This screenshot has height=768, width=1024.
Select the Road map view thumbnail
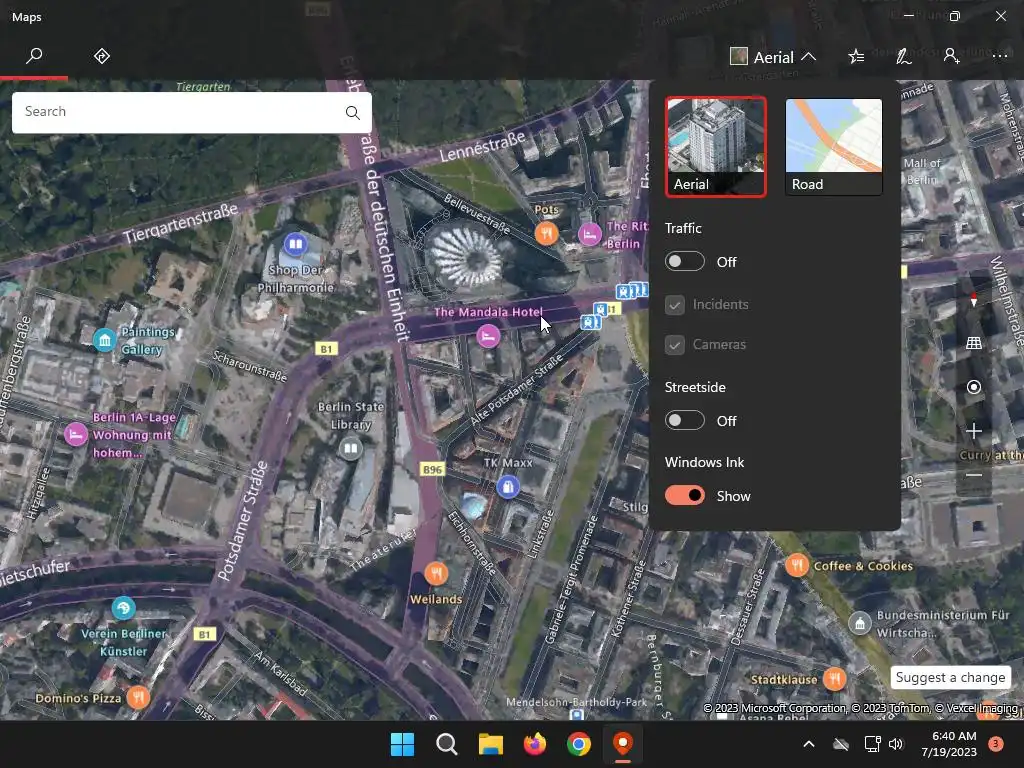[x=833, y=146]
